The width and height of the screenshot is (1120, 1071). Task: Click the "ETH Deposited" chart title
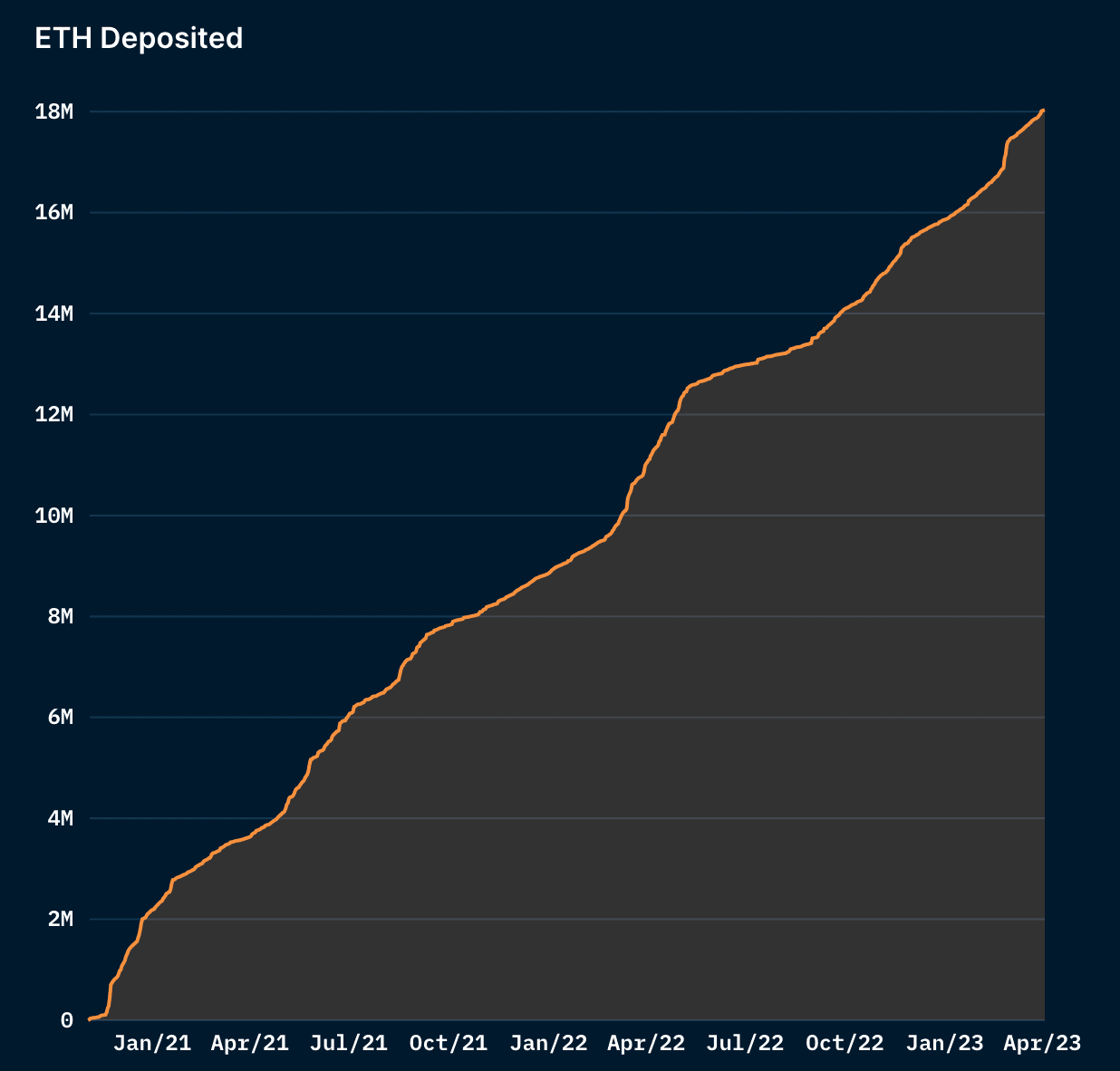point(139,38)
